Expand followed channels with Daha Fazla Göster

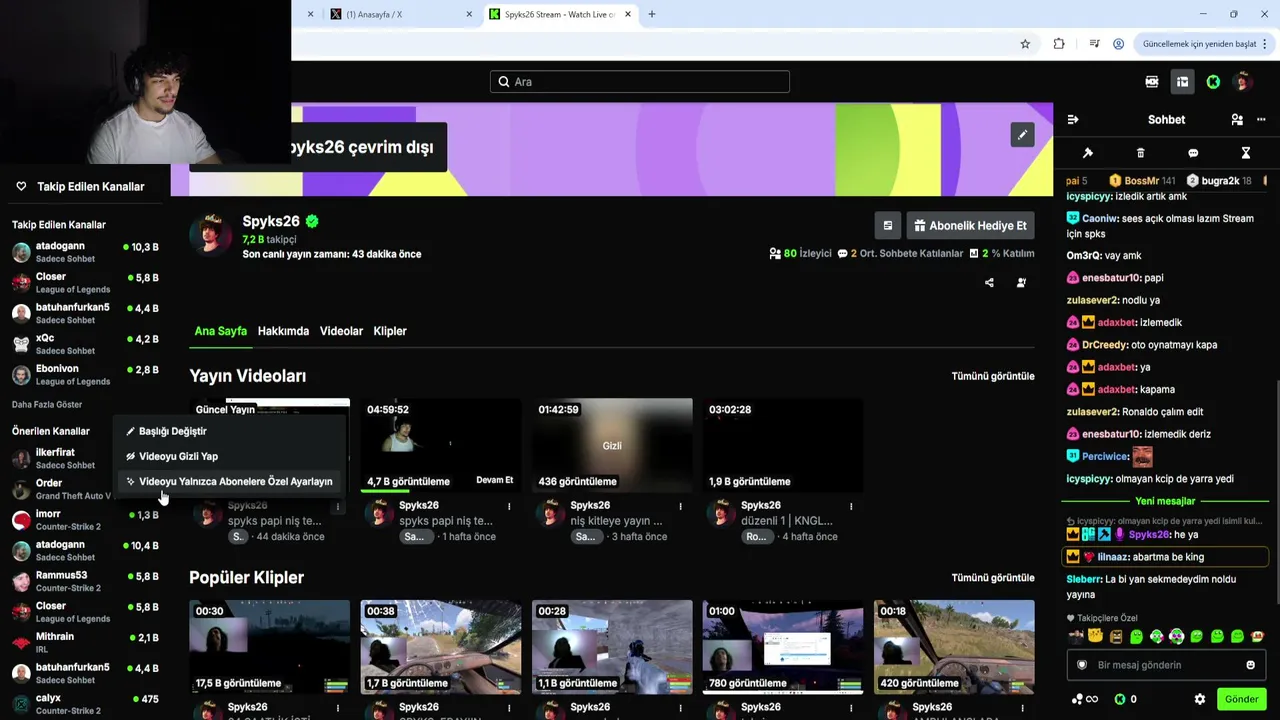(x=47, y=404)
